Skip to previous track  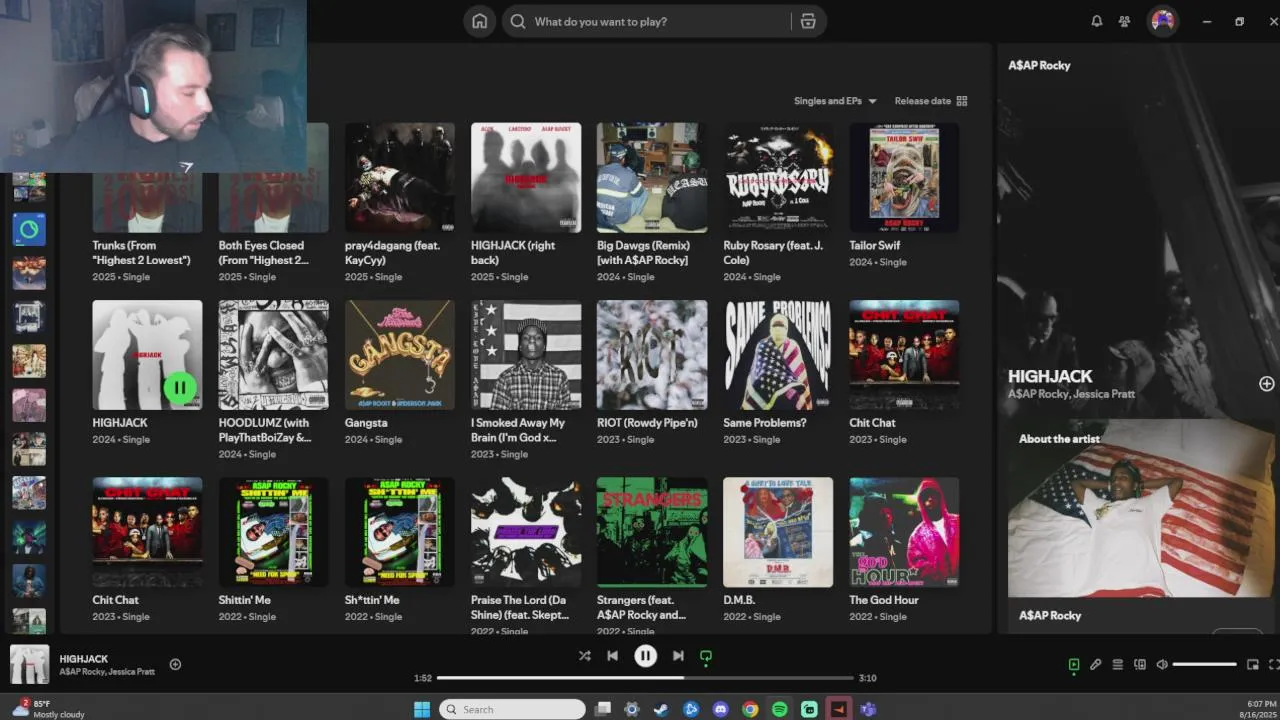pyautogui.click(x=612, y=656)
